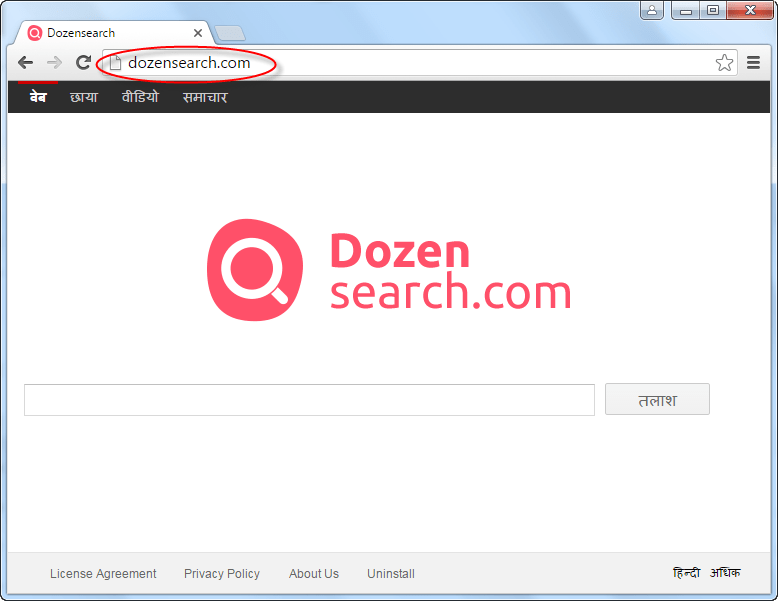The width and height of the screenshot is (778, 601).
Task: Maximize the browser window
Action: (713, 10)
